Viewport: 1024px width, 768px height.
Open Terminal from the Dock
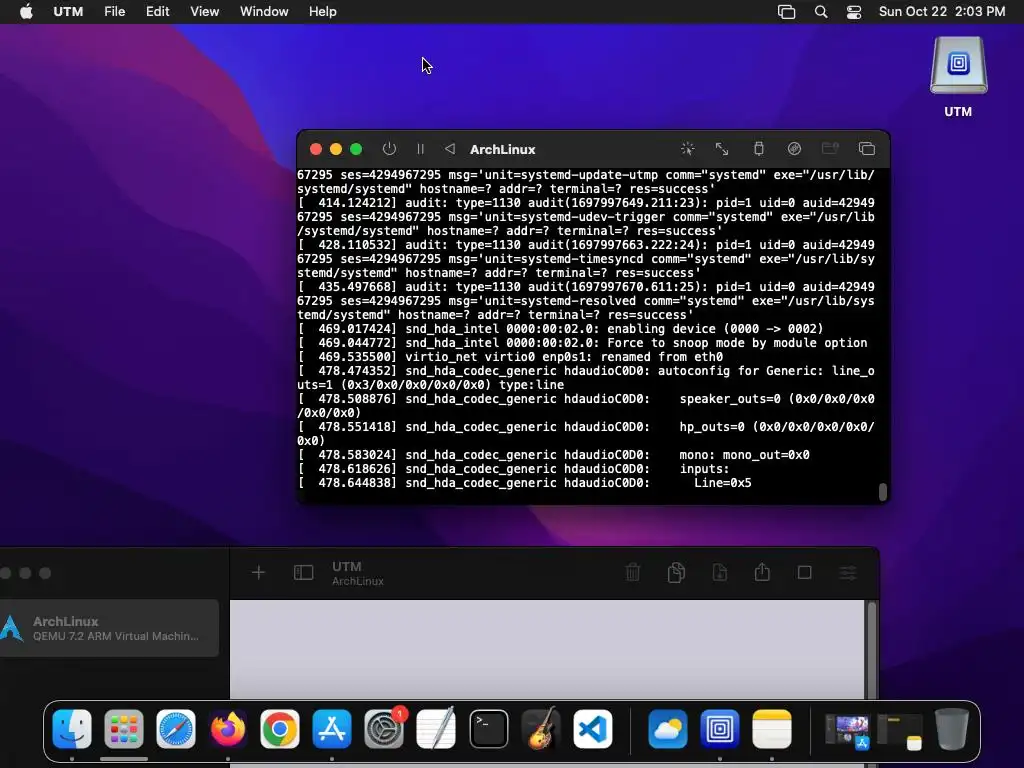click(488, 729)
